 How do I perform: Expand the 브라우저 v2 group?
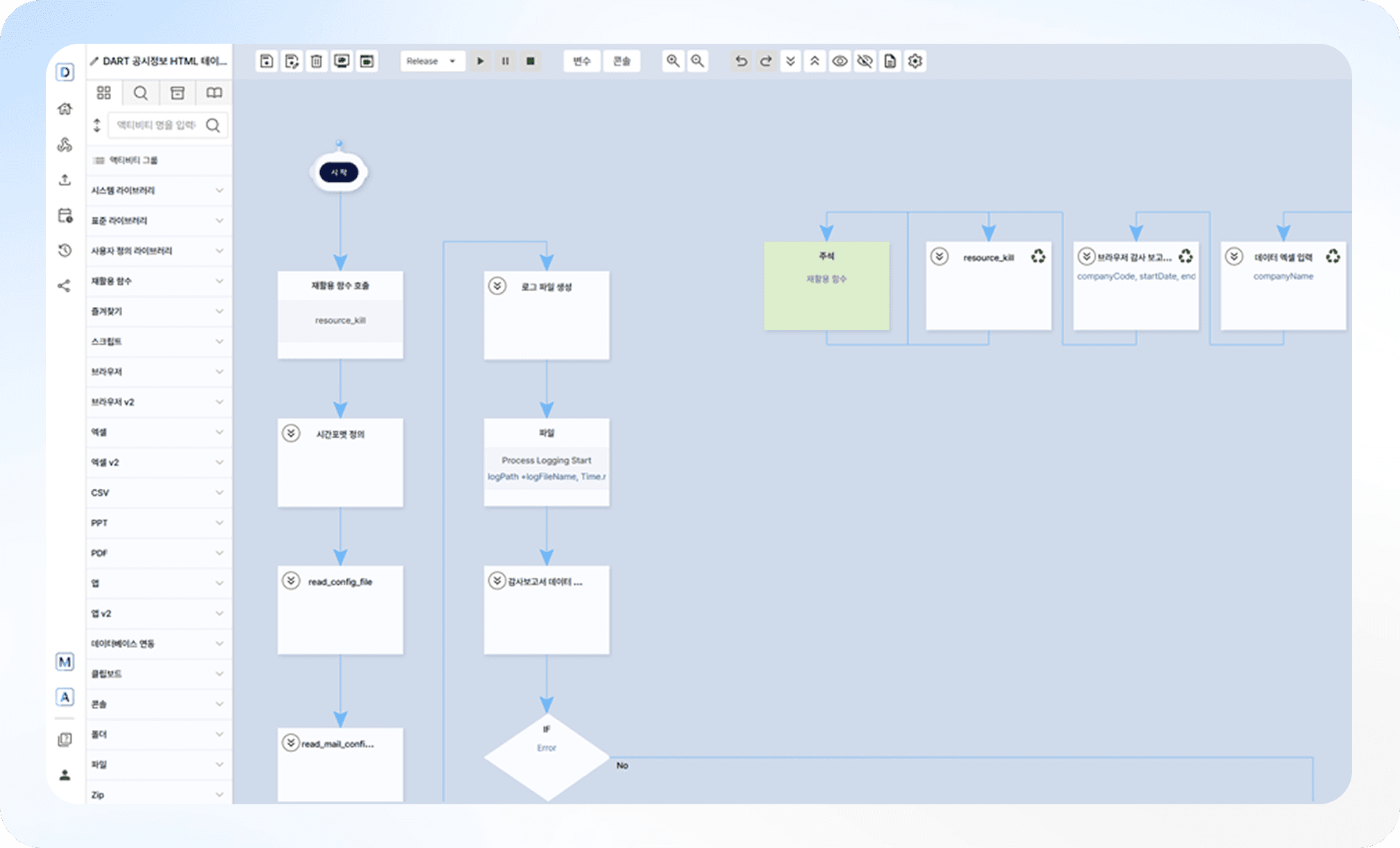(159, 402)
